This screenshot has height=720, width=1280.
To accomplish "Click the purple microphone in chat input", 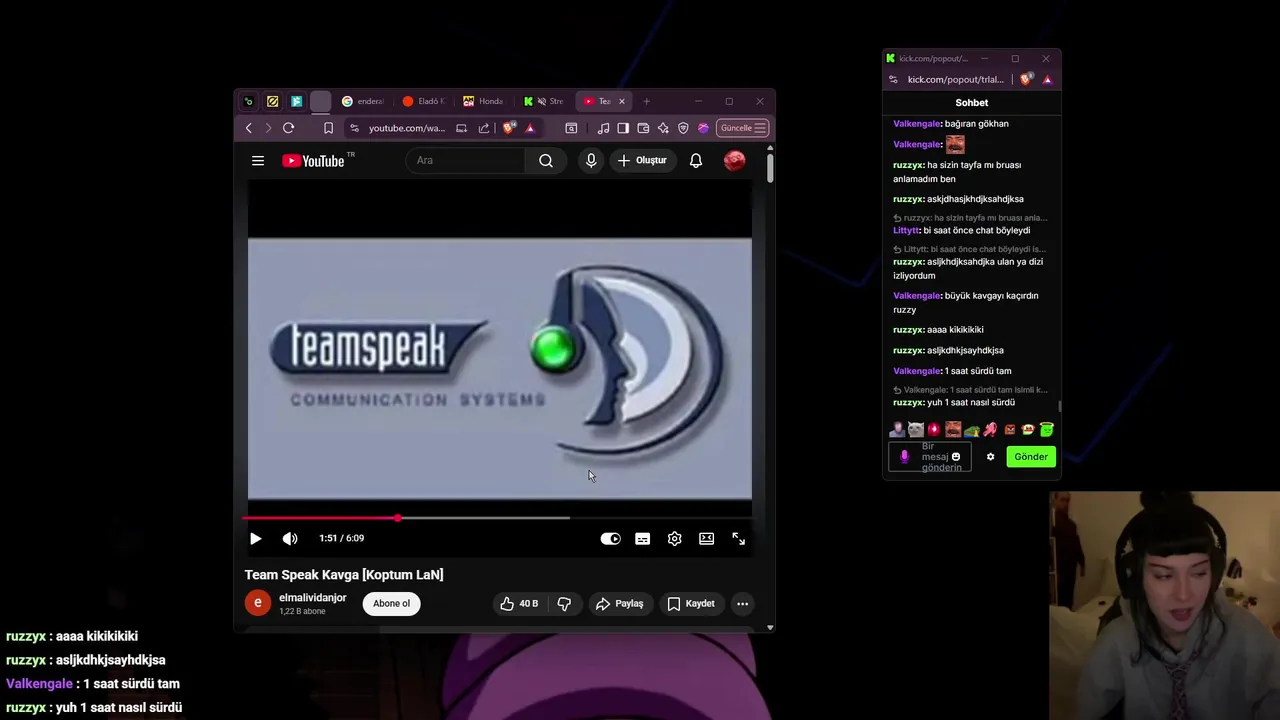I will [904, 457].
